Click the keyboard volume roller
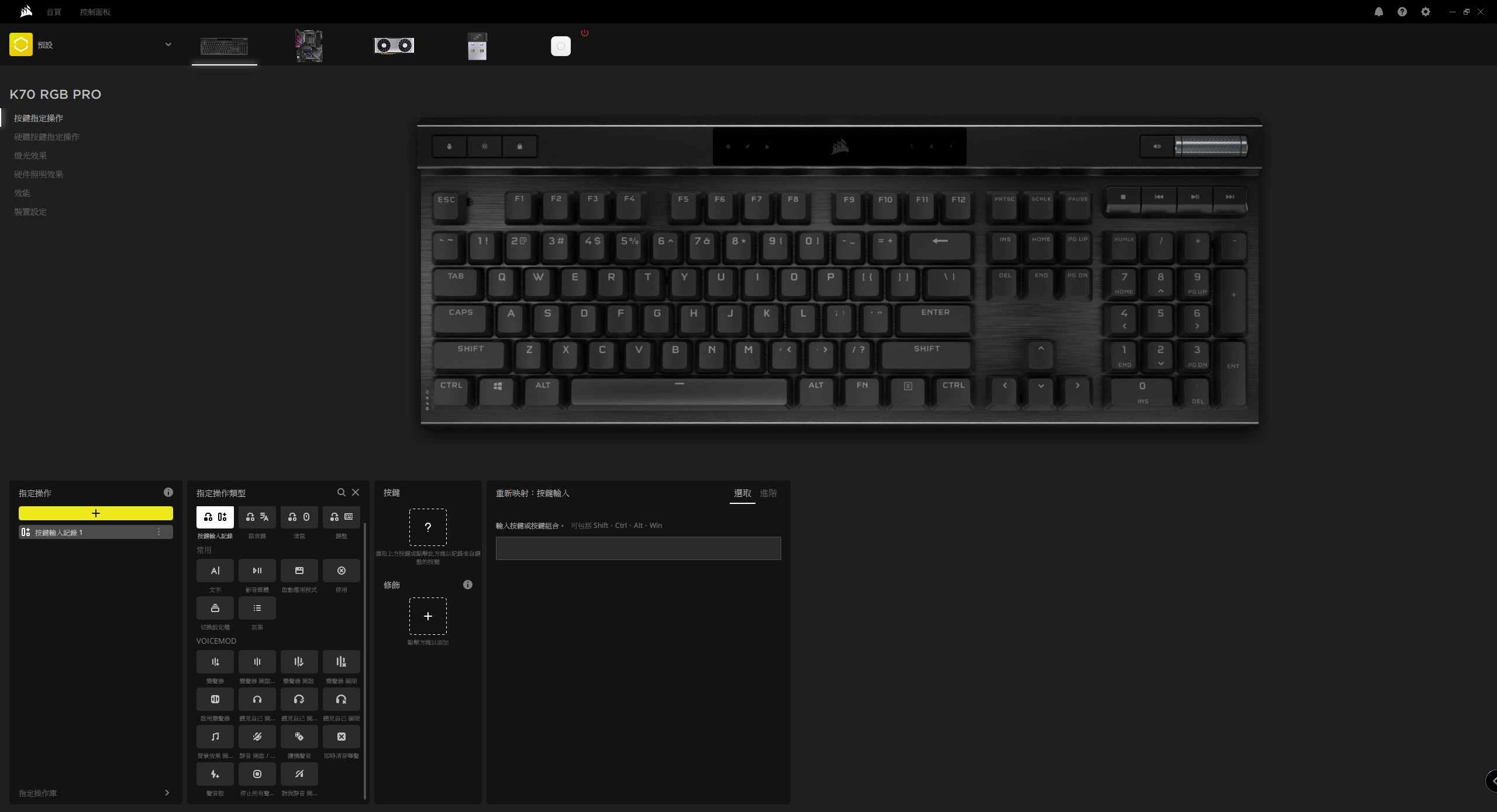Viewport: 1497px width, 812px height. (1211, 146)
